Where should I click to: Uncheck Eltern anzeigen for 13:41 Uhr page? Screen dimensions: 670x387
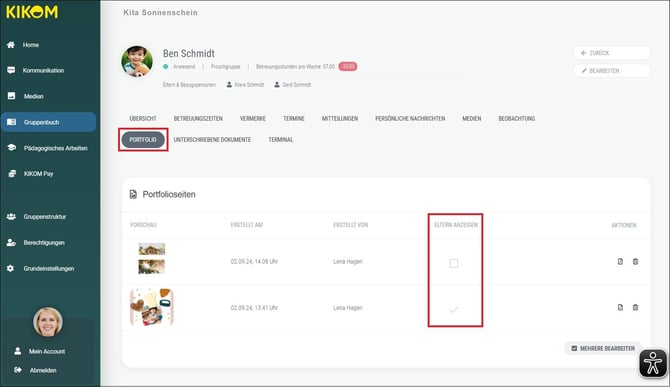pyautogui.click(x=454, y=310)
